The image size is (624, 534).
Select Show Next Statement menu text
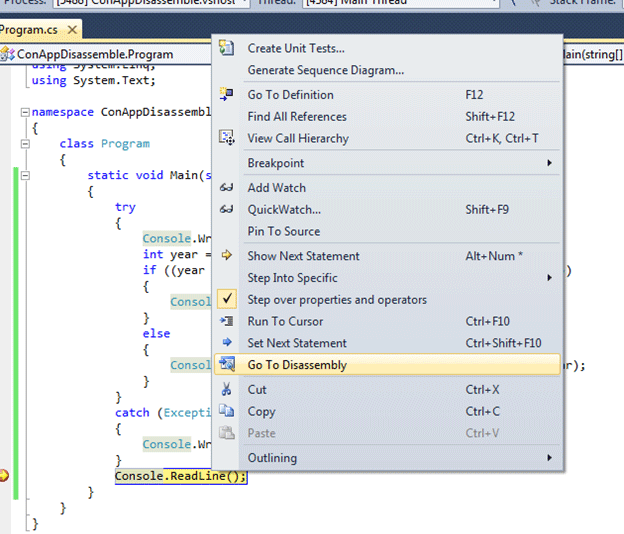coord(304,256)
